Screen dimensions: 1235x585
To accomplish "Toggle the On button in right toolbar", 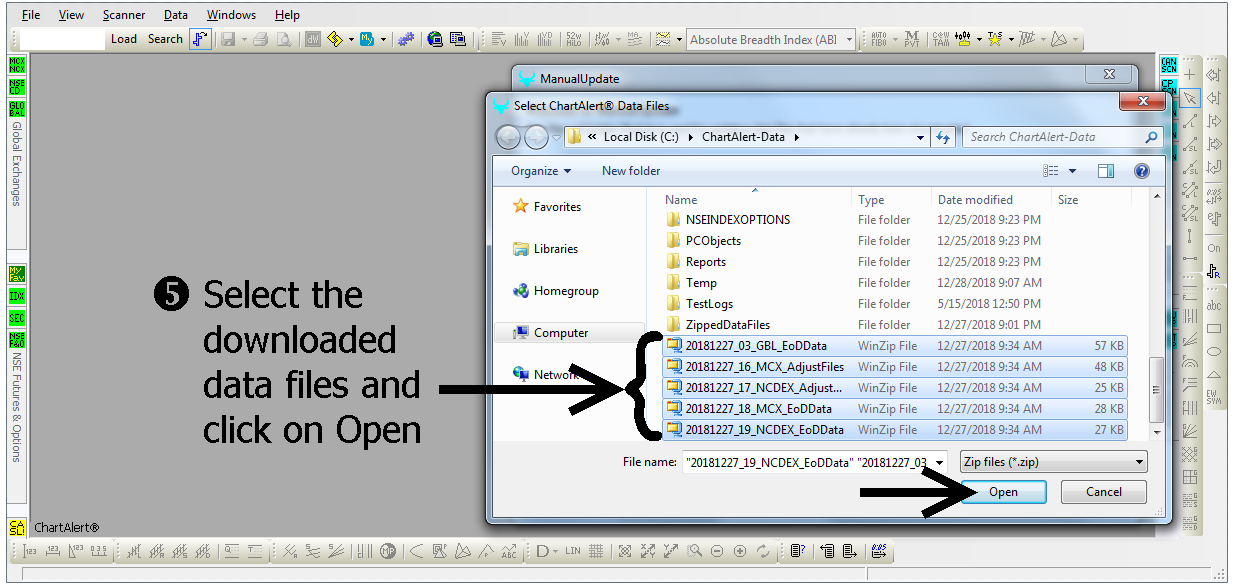I will (x=1214, y=248).
